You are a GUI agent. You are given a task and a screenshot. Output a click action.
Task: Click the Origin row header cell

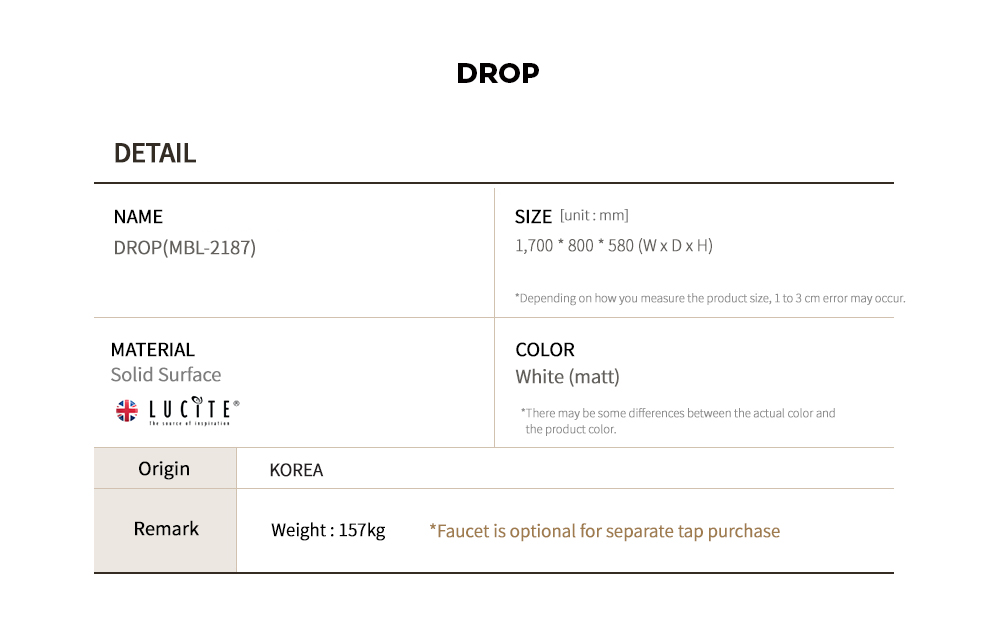(165, 469)
